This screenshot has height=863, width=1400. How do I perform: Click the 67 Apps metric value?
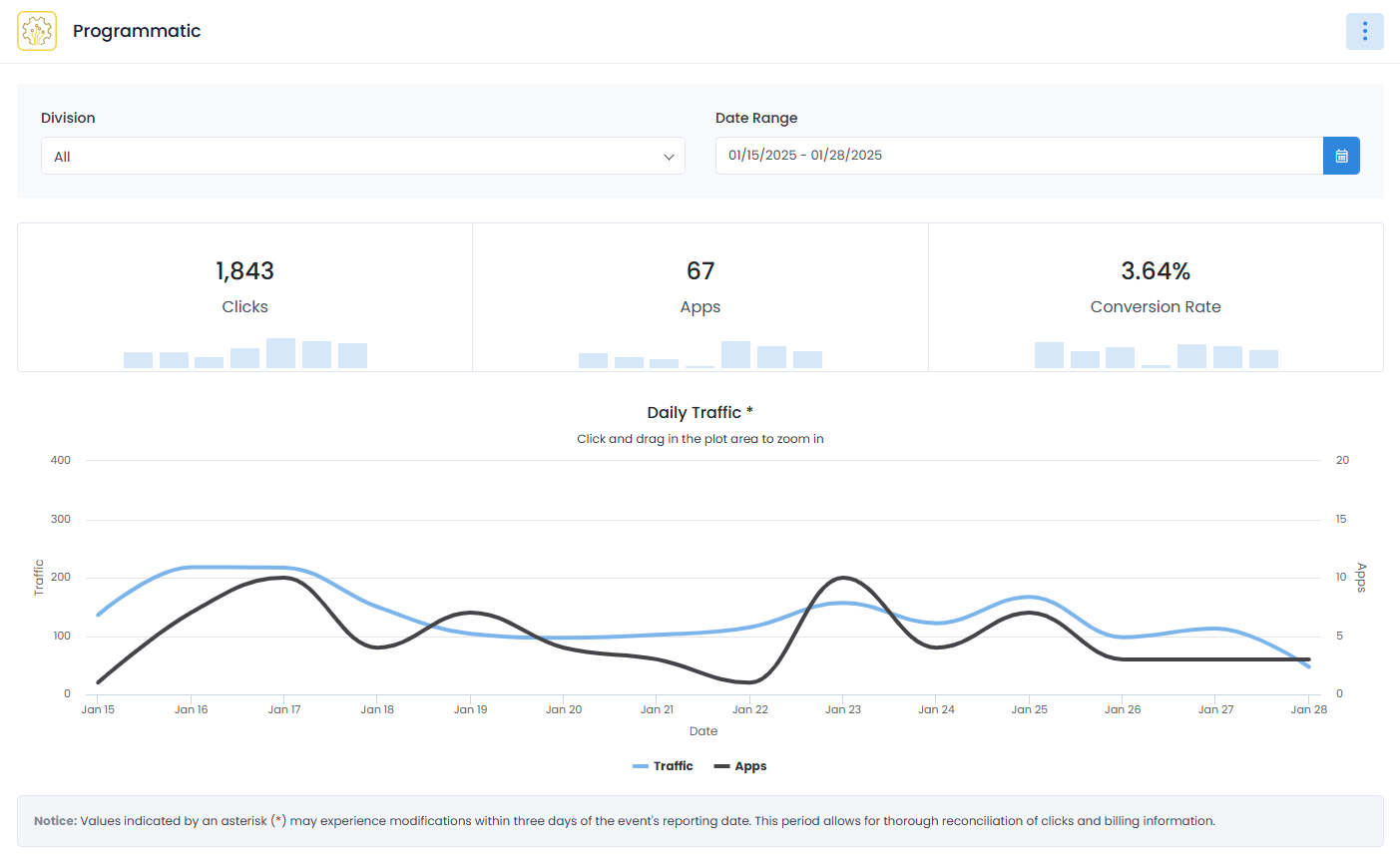point(700,269)
